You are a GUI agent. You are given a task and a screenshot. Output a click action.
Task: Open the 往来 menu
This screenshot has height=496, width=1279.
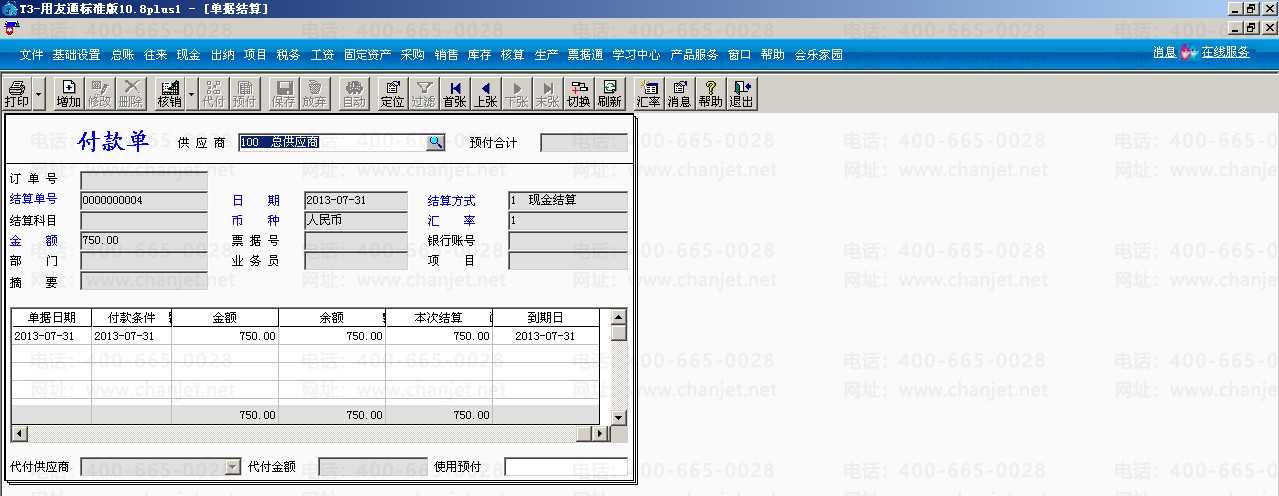tap(155, 55)
